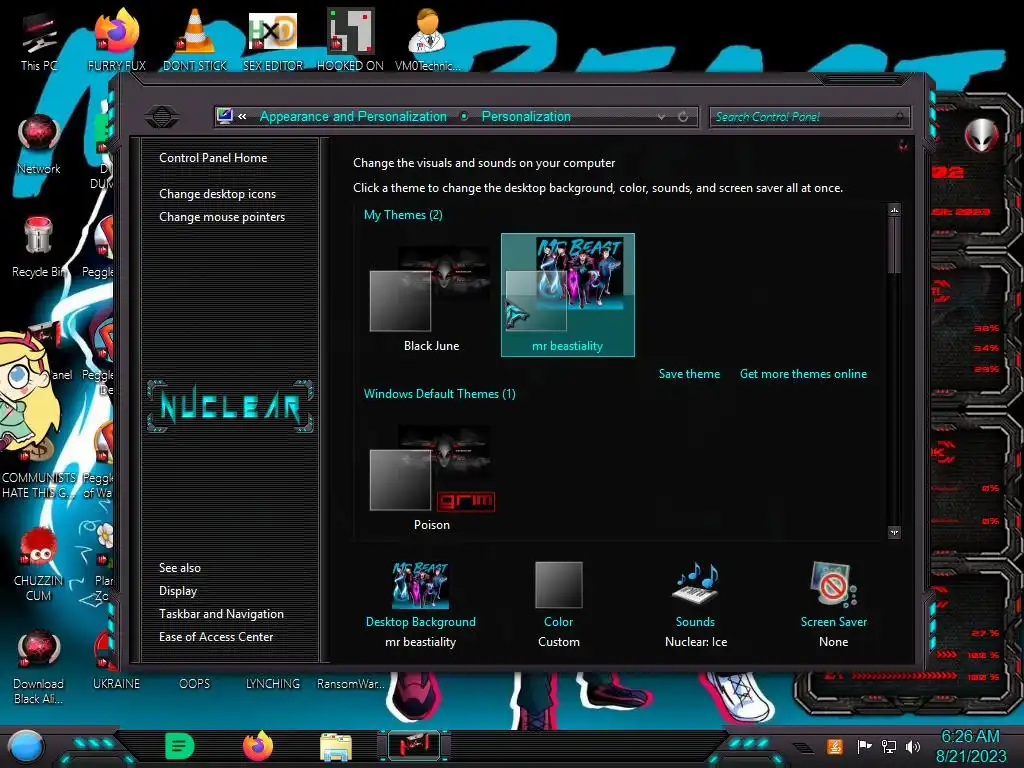Viewport: 1024px width, 768px height.
Task: Select the mr beastiality theme
Action: 568,295
